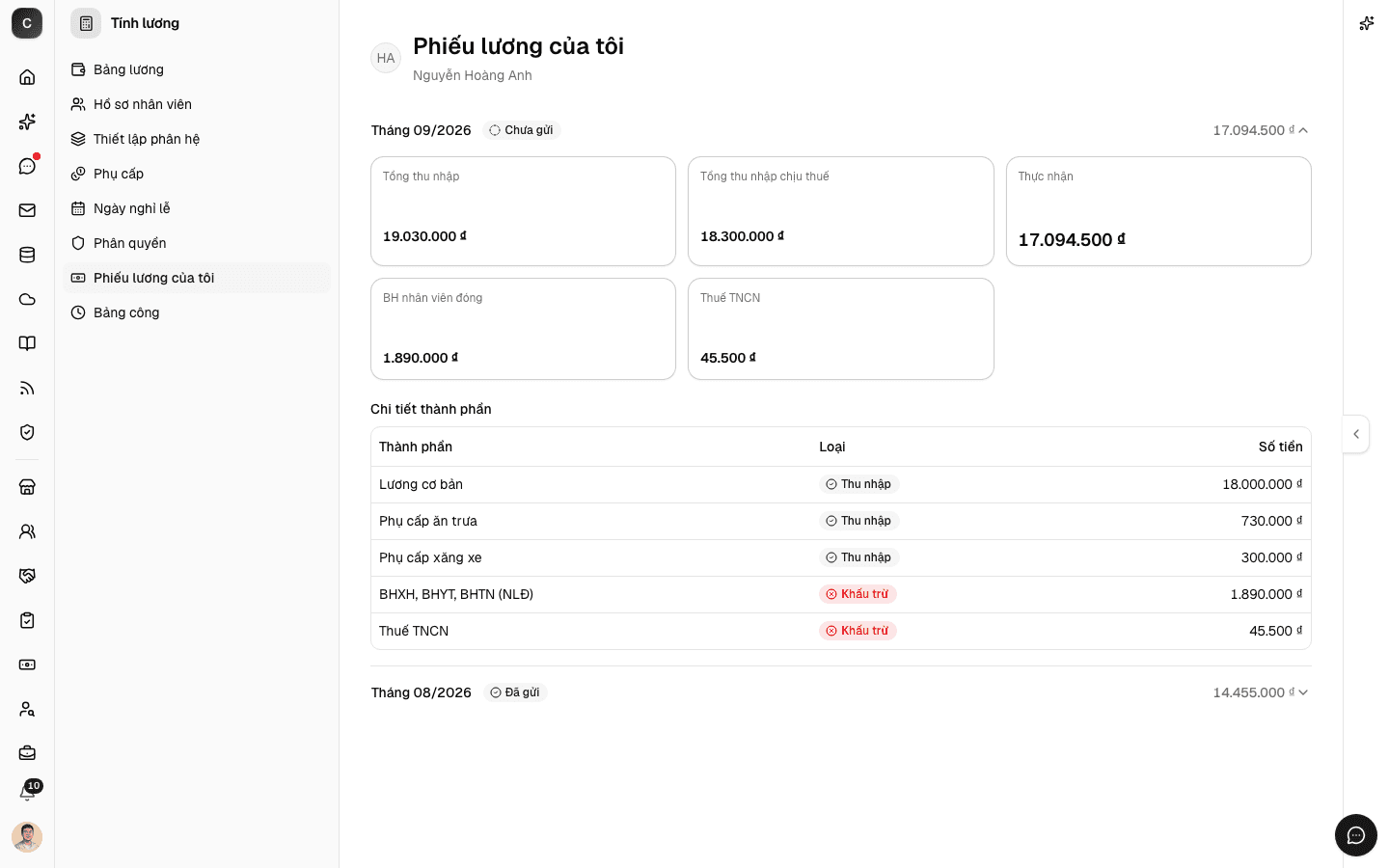This screenshot has height=868, width=1389.
Task: Open the storefront icon in the left rail
Action: 27,487
